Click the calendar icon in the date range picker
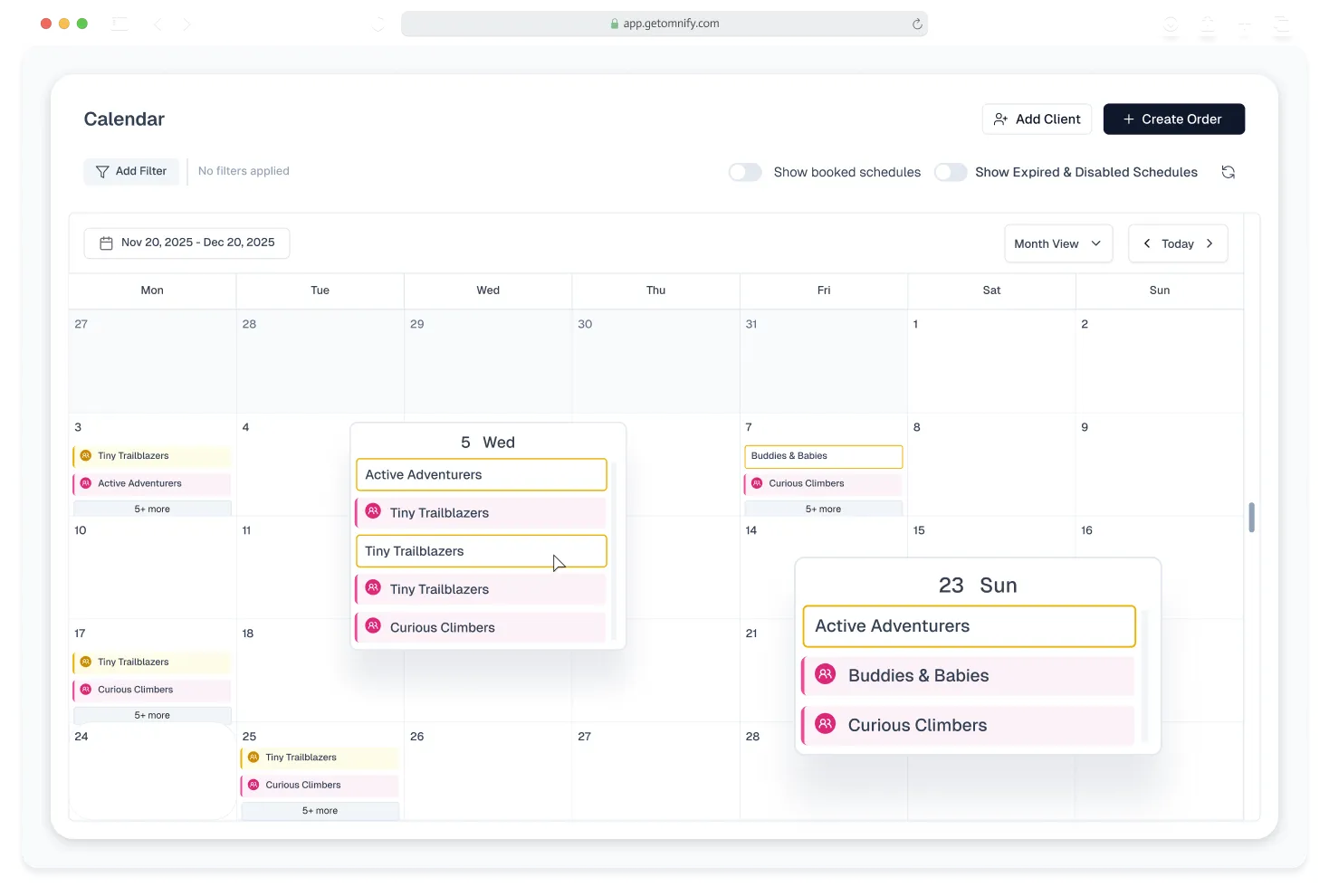The image size is (1329, 896). click(106, 243)
